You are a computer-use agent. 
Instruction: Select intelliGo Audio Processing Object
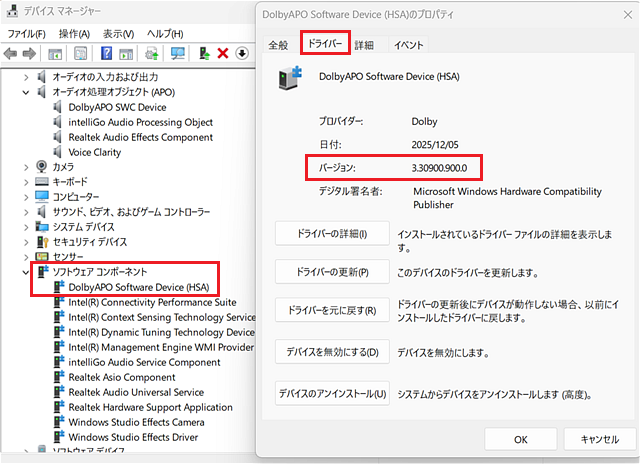[140, 122]
